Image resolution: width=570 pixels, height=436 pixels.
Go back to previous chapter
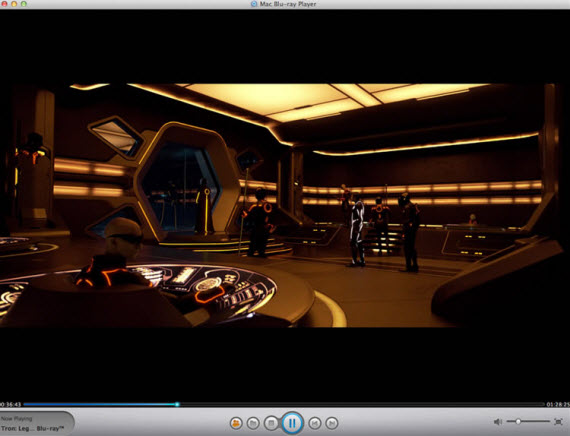coord(315,423)
